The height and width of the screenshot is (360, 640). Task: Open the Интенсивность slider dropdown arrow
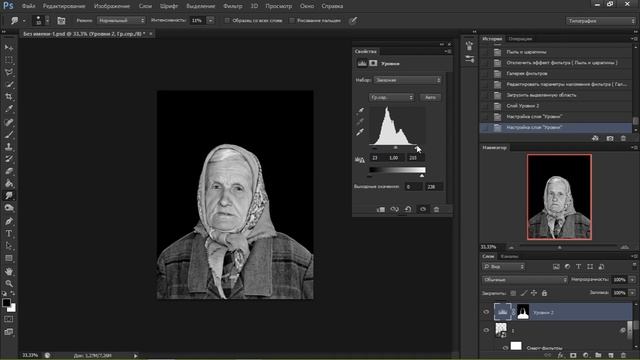[211, 20]
